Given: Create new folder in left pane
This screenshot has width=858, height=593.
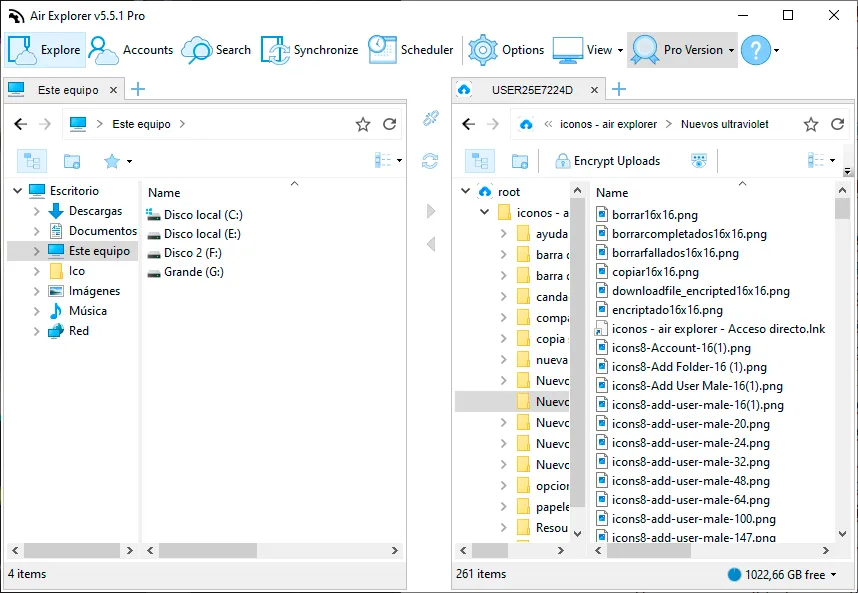Looking at the screenshot, I should coord(72,161).
